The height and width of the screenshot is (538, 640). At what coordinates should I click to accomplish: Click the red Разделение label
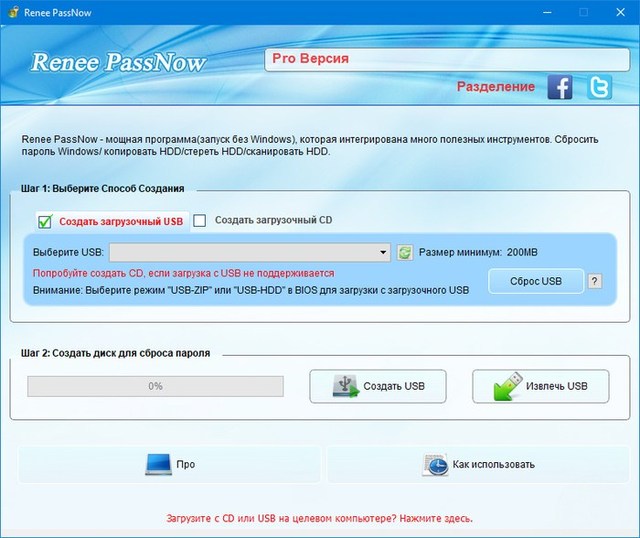(496, 87)
